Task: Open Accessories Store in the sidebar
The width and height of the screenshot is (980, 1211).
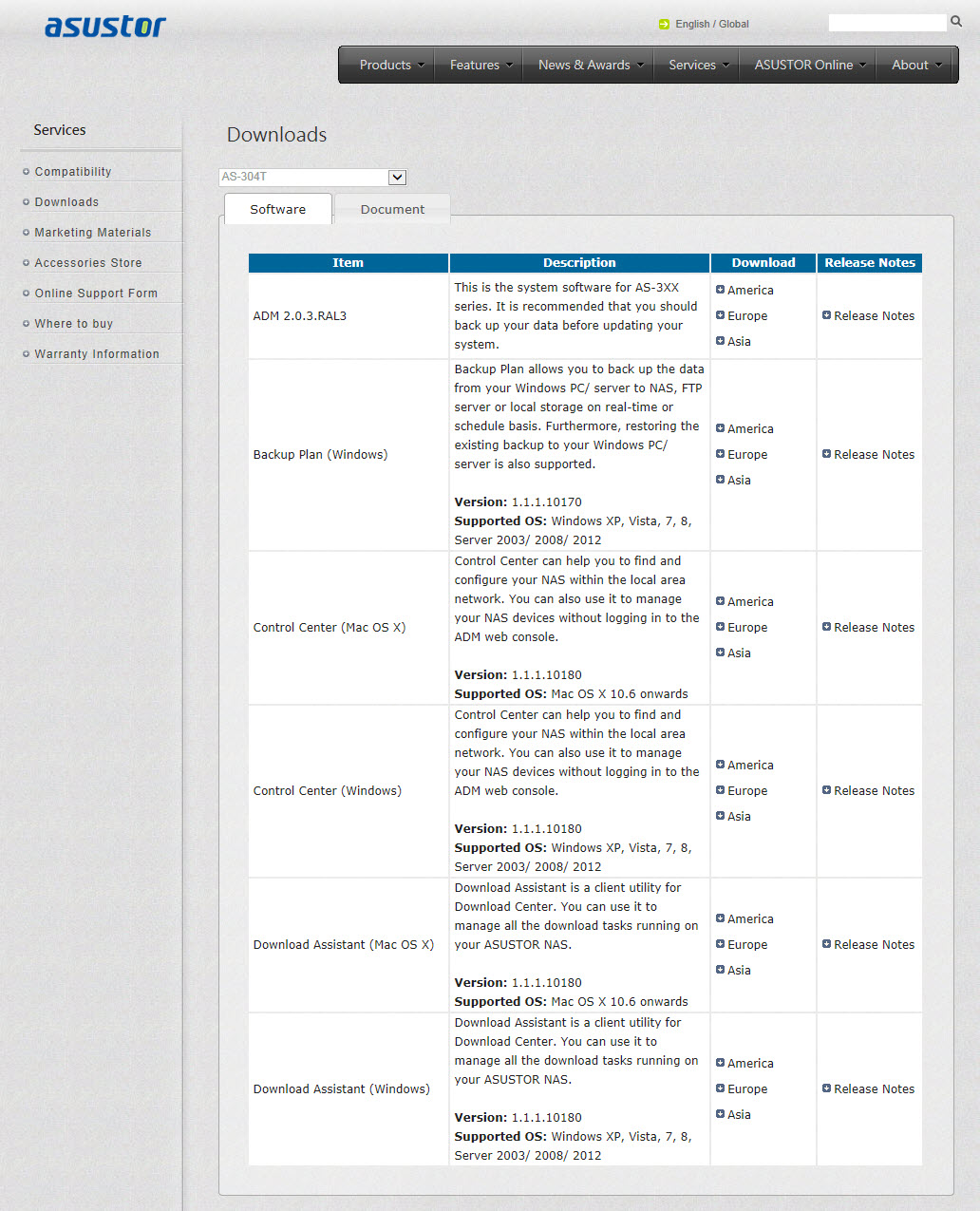Action: (88, 263)
